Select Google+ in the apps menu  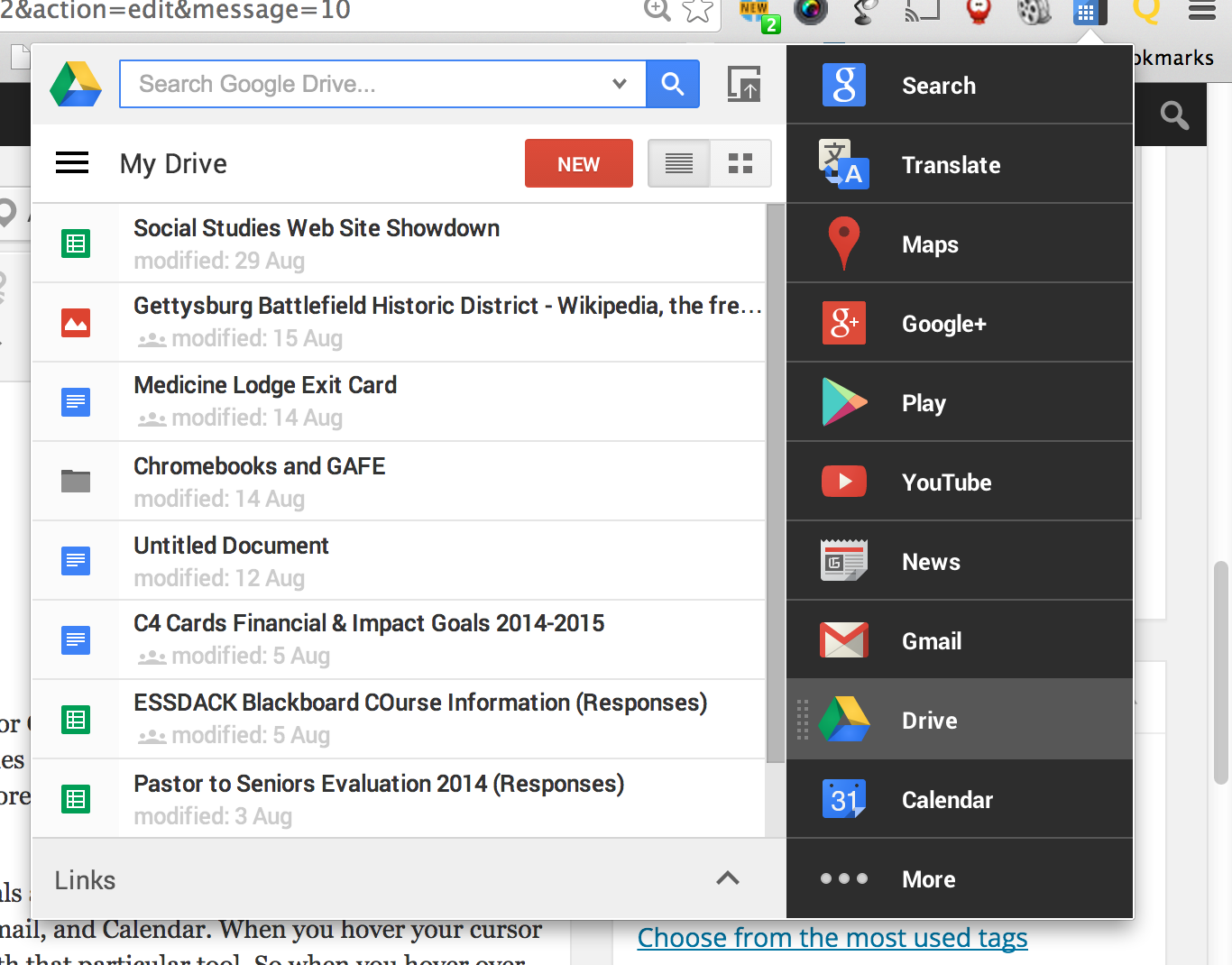click(960, 323)
